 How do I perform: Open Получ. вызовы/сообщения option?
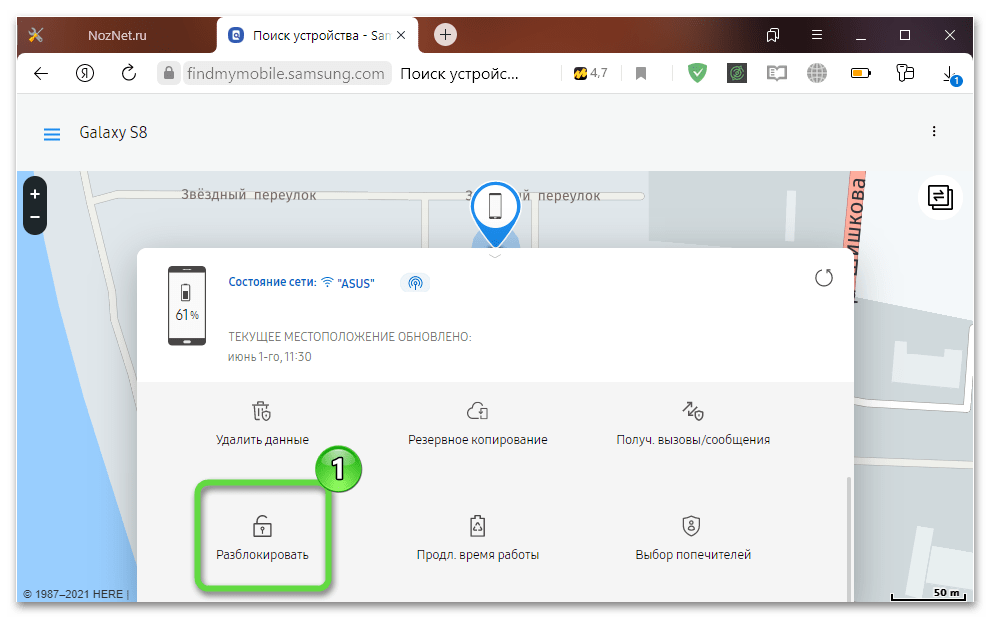pos(693,411)
